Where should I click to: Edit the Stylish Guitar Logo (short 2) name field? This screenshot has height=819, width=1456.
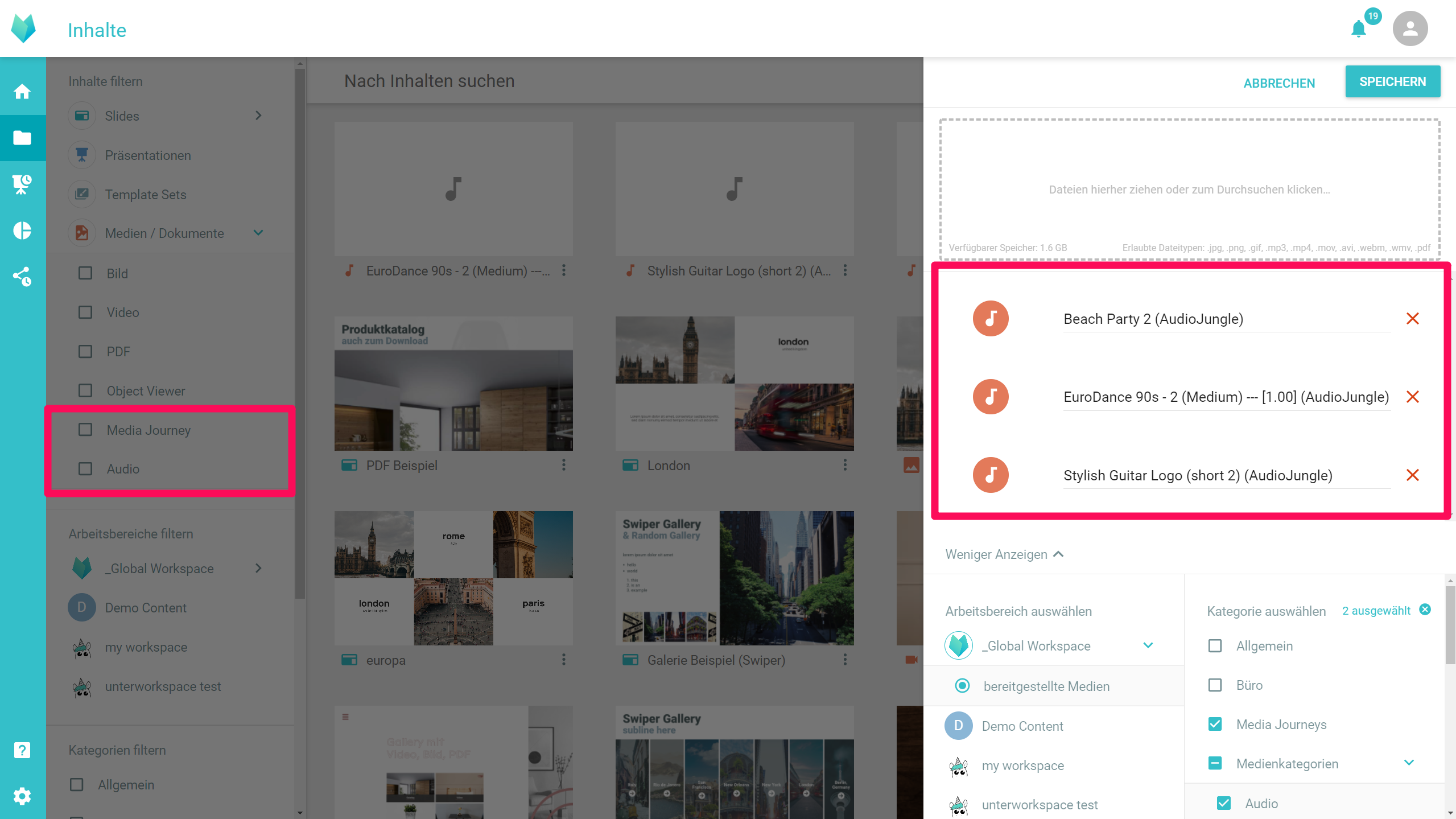click(1227, 475)
